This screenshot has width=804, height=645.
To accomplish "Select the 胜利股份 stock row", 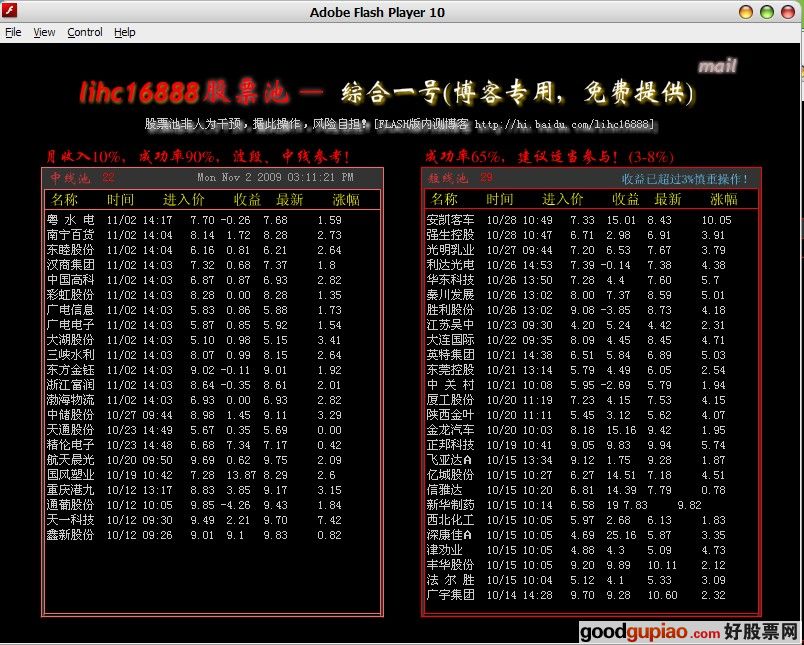I will click(576, 310).
